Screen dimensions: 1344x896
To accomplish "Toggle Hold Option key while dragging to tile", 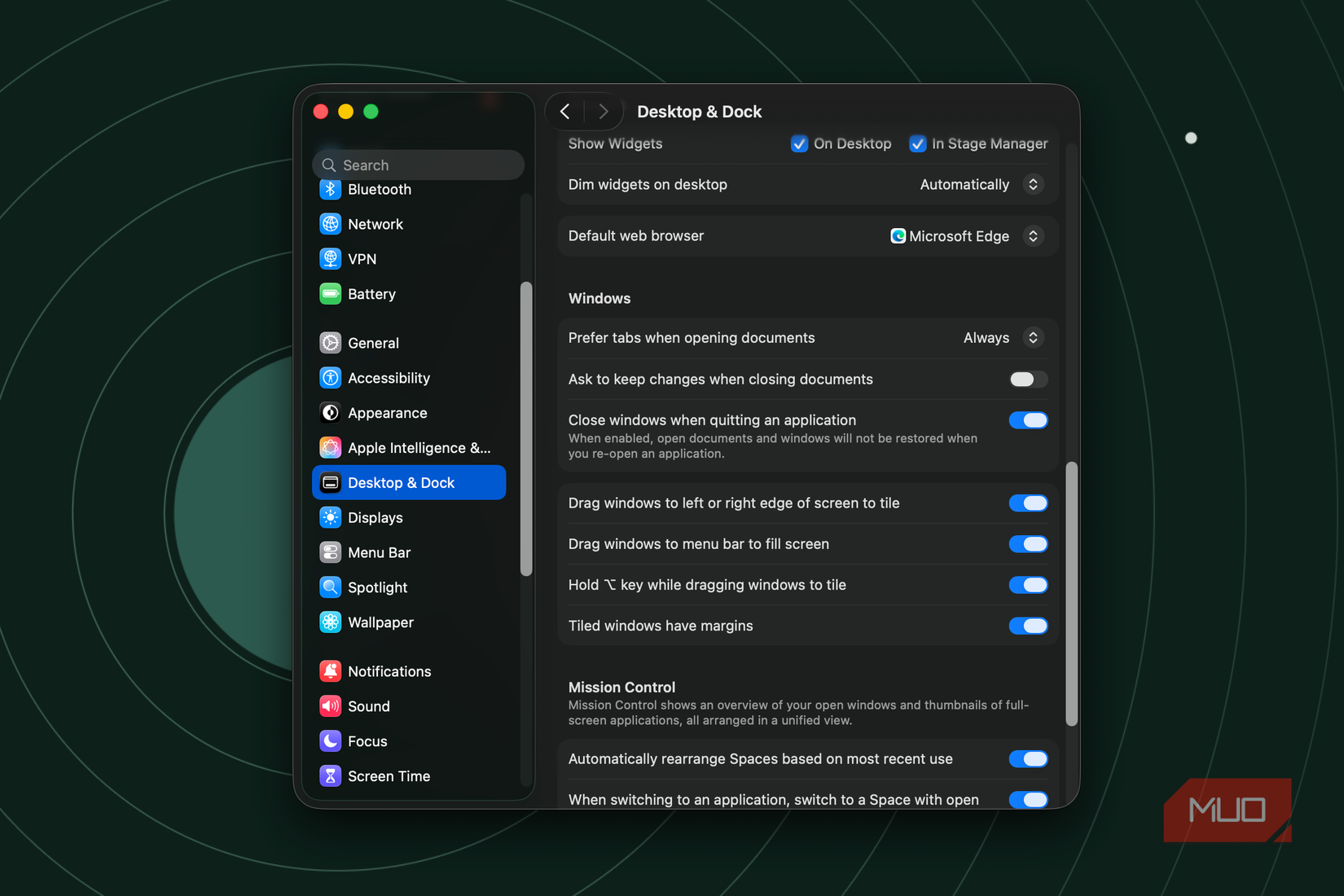I will 1028,585.
